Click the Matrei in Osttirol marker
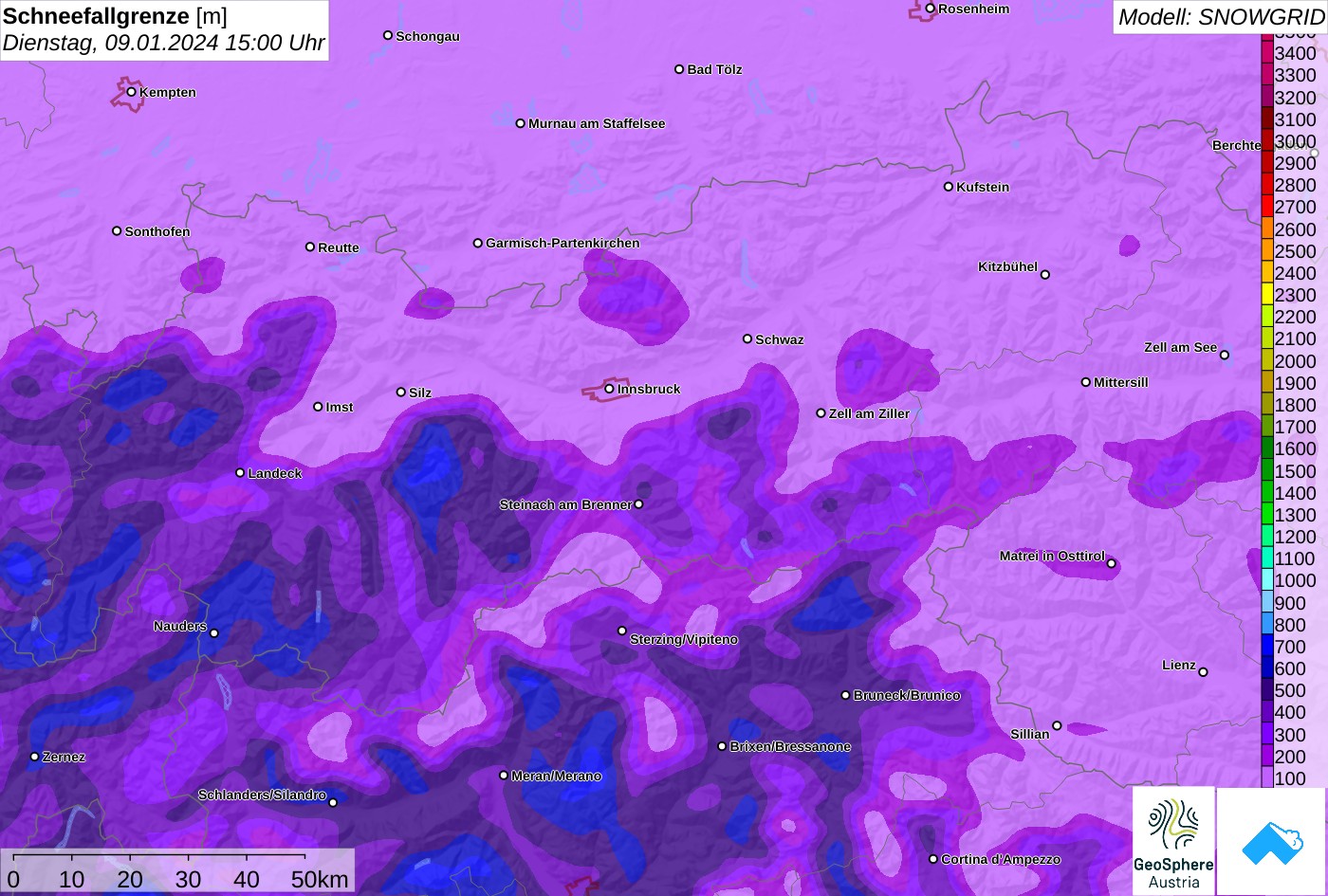Viewport: 1328px width, 896px height. click(1112, 563)
